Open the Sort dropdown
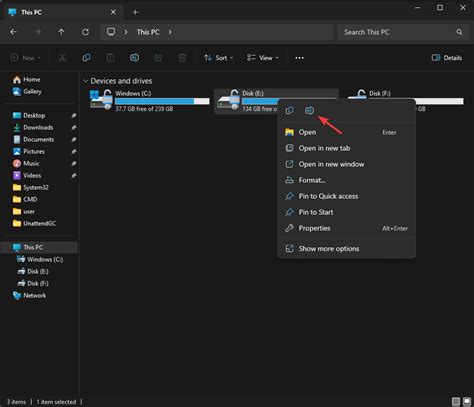 [218, 58]
